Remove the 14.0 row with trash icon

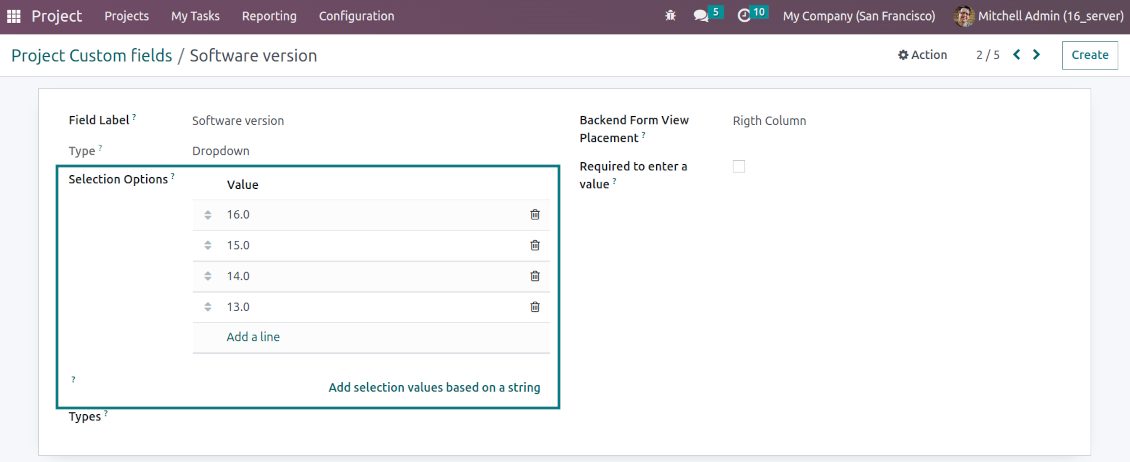(535, 277)
